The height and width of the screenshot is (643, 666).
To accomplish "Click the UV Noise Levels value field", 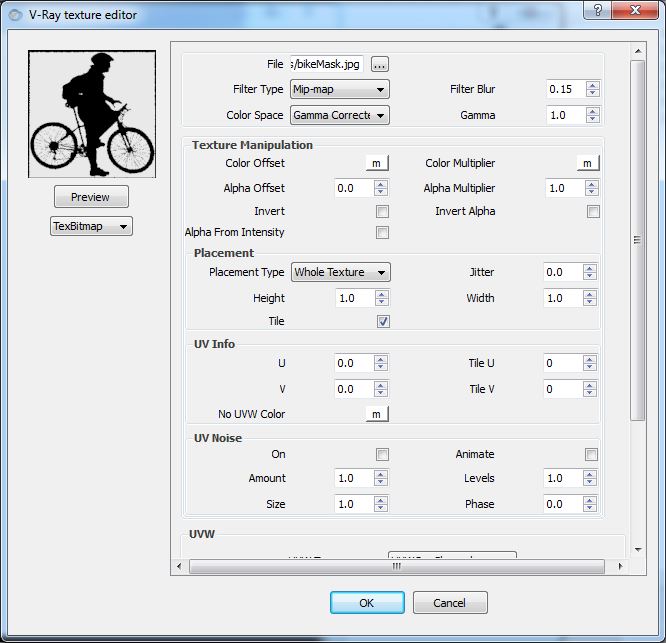I will [x=563, y=478].
